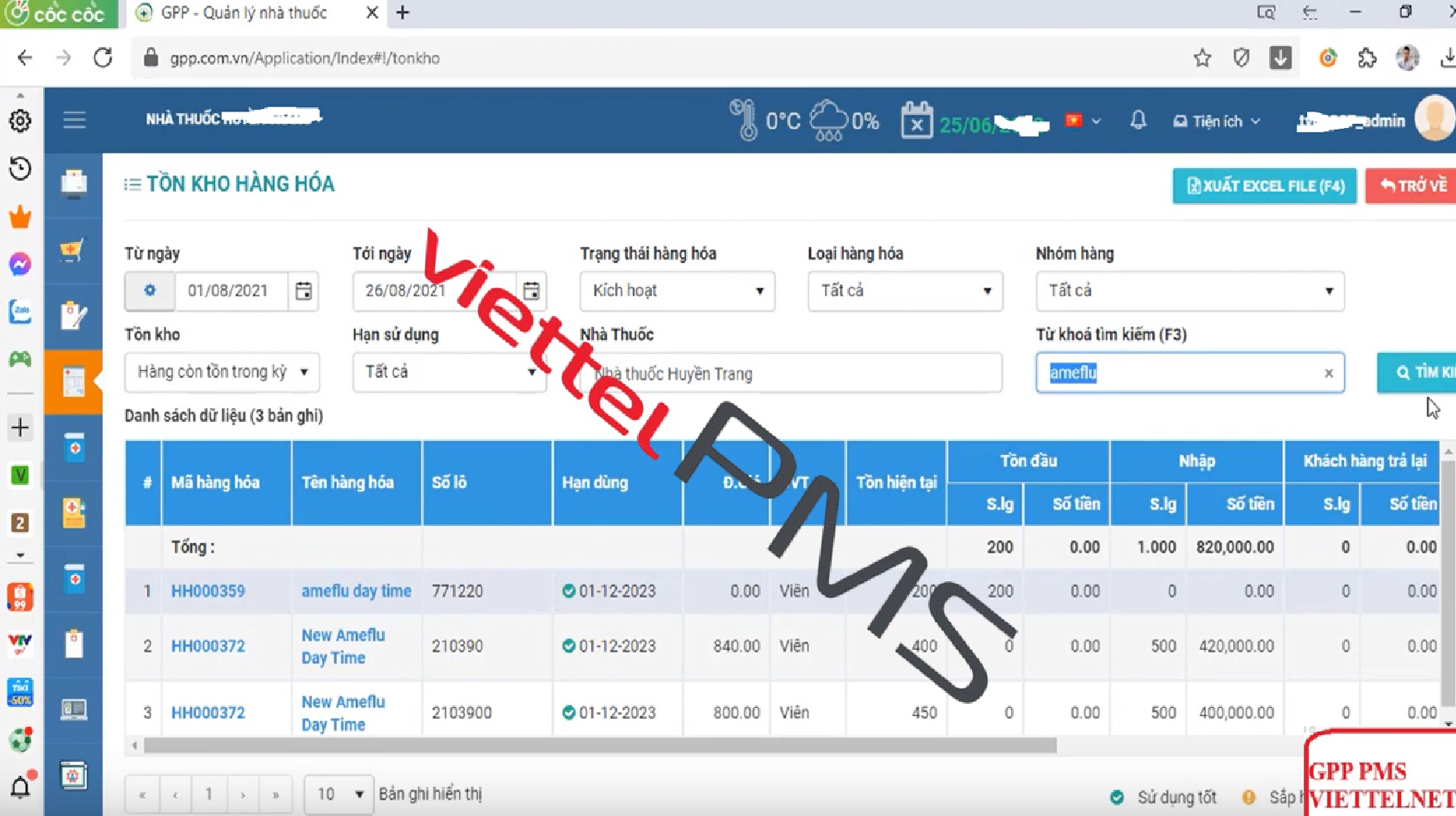Image resolution: width=1456 pixels, height=816 pixels.
Task: Open the ameflu day time product link
Action: (356, 591)
